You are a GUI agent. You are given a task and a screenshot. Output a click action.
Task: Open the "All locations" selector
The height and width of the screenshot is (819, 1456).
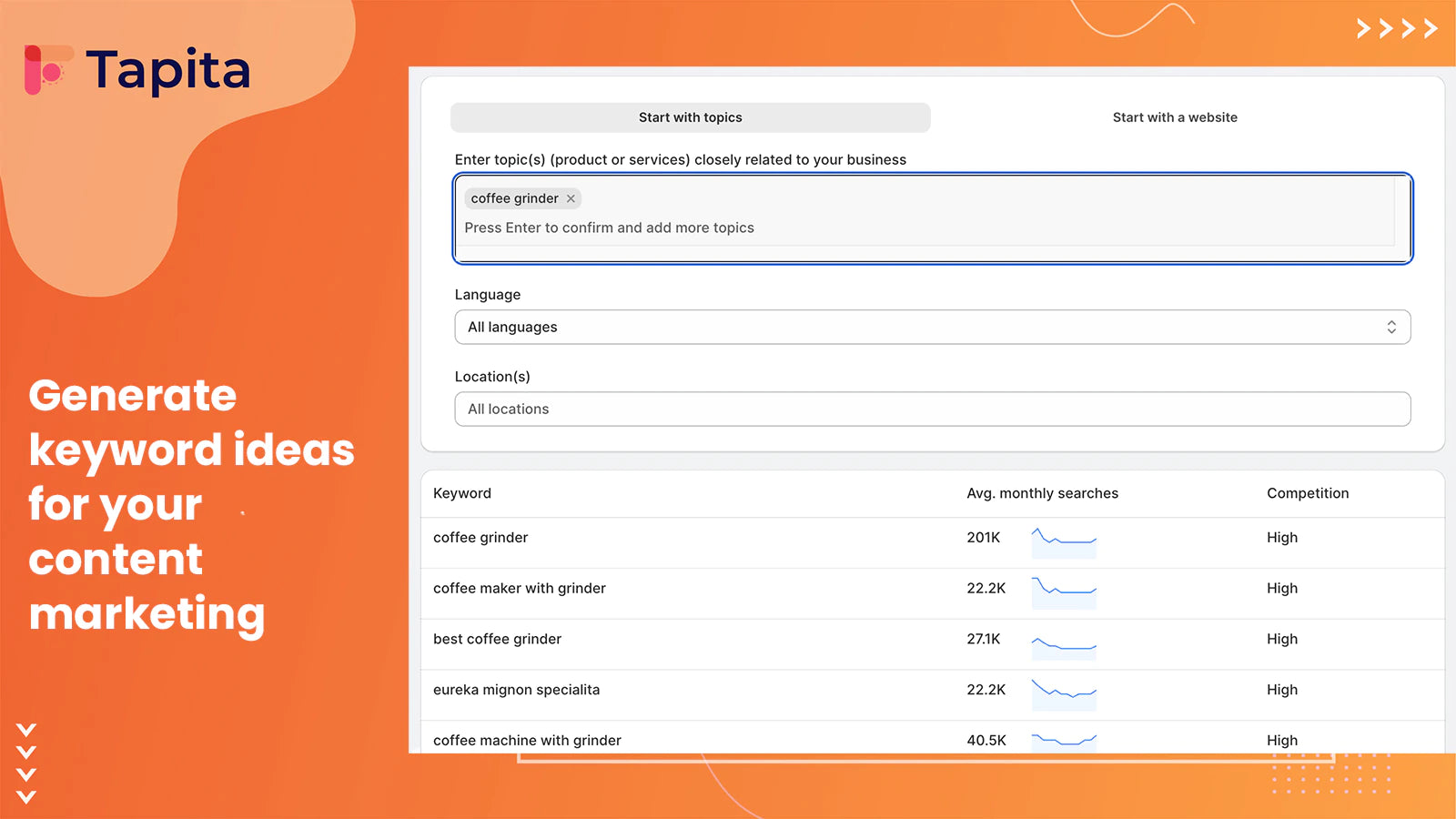tap(932, 409)
